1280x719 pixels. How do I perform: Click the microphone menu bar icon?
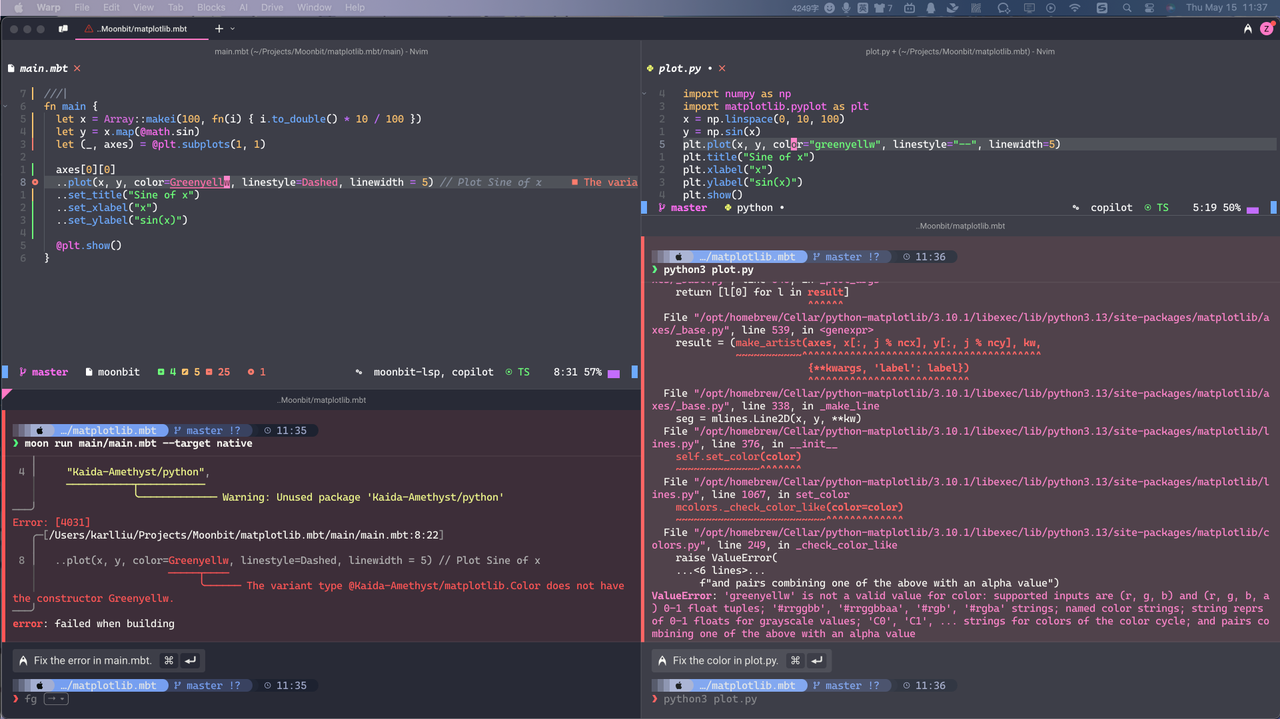point(846,8)
